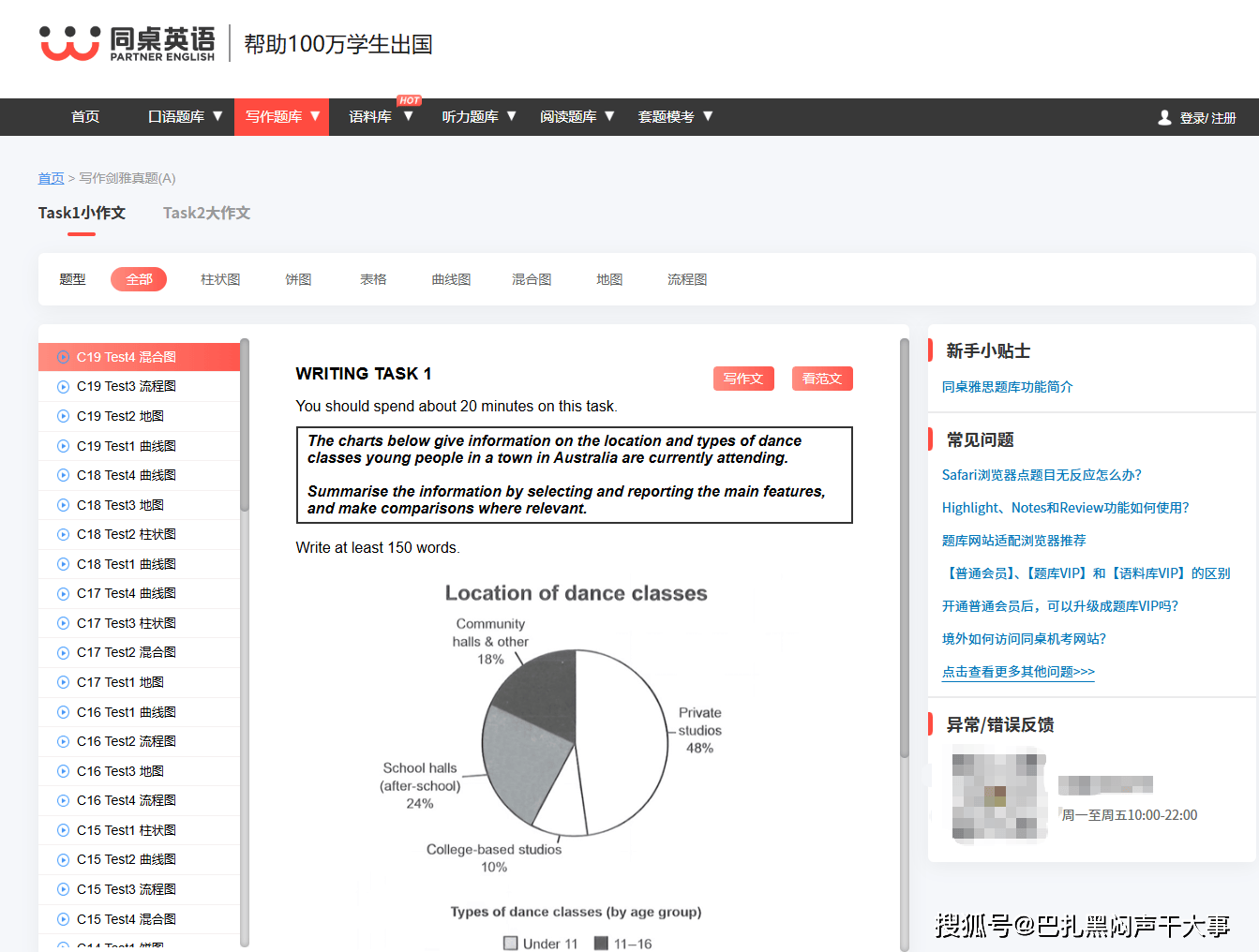
Task: Expand the 套题模考 dropdown menu
Action: point(675,116)
